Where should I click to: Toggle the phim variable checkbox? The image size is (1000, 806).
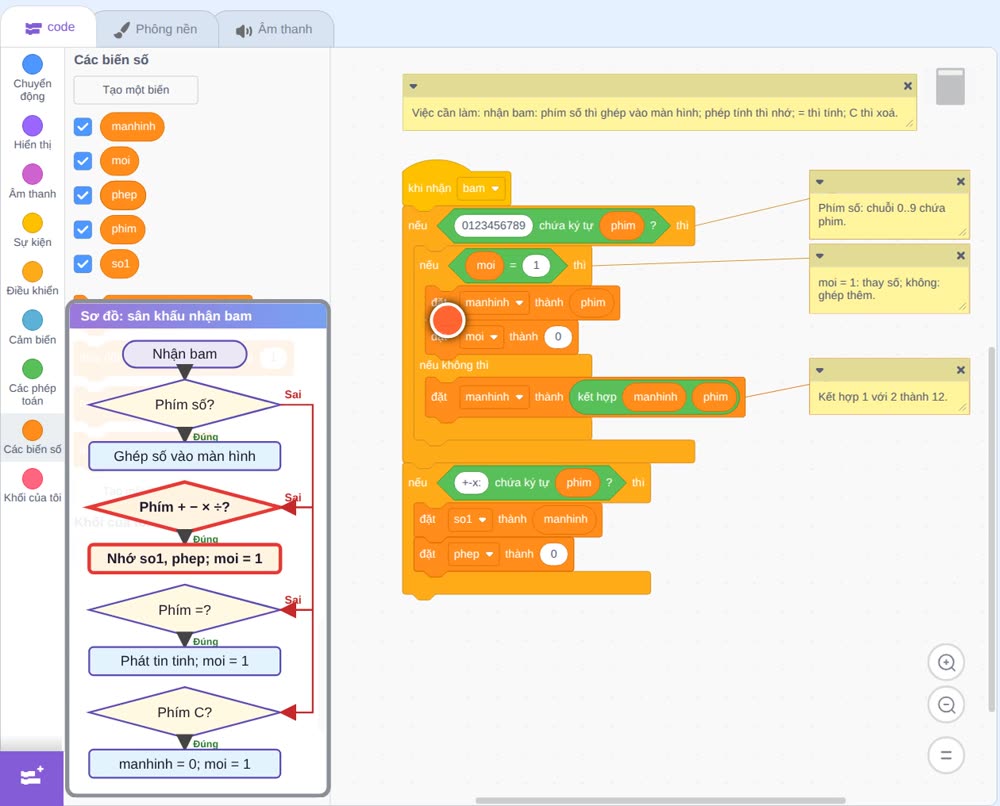83,230
